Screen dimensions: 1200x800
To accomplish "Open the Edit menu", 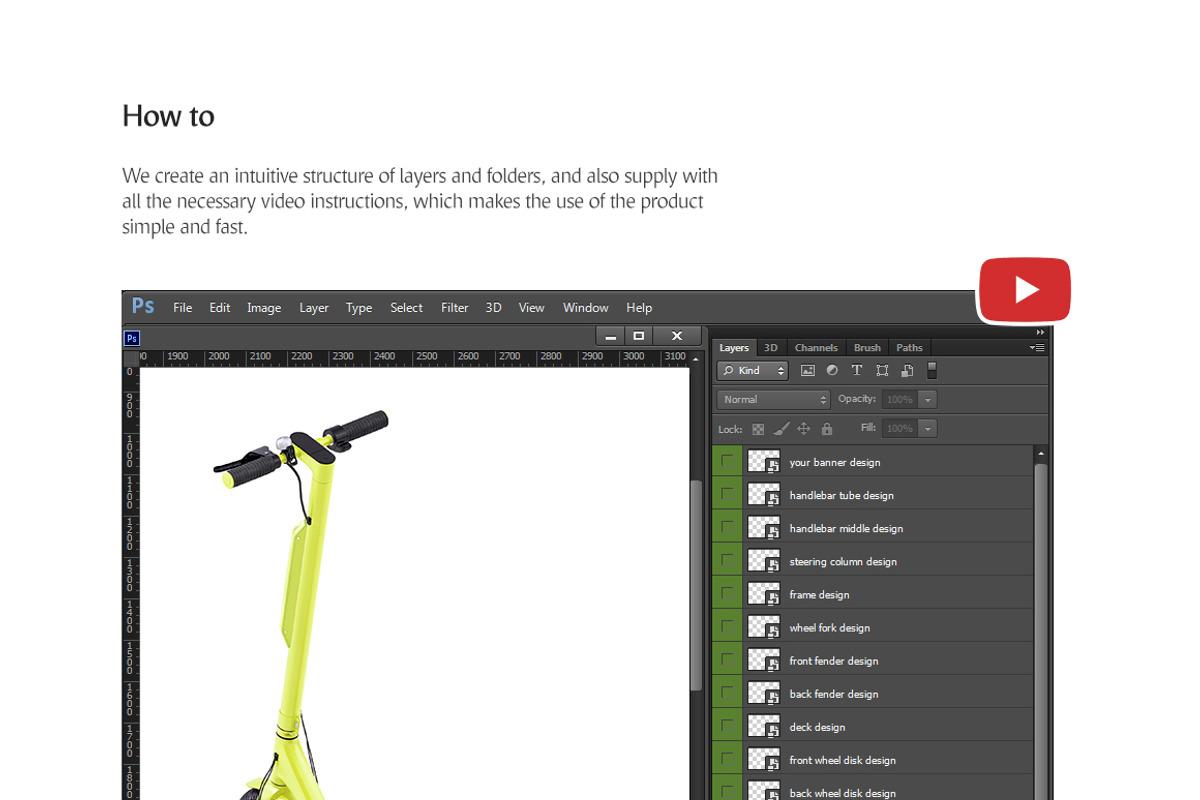I will tap(220, 308).
